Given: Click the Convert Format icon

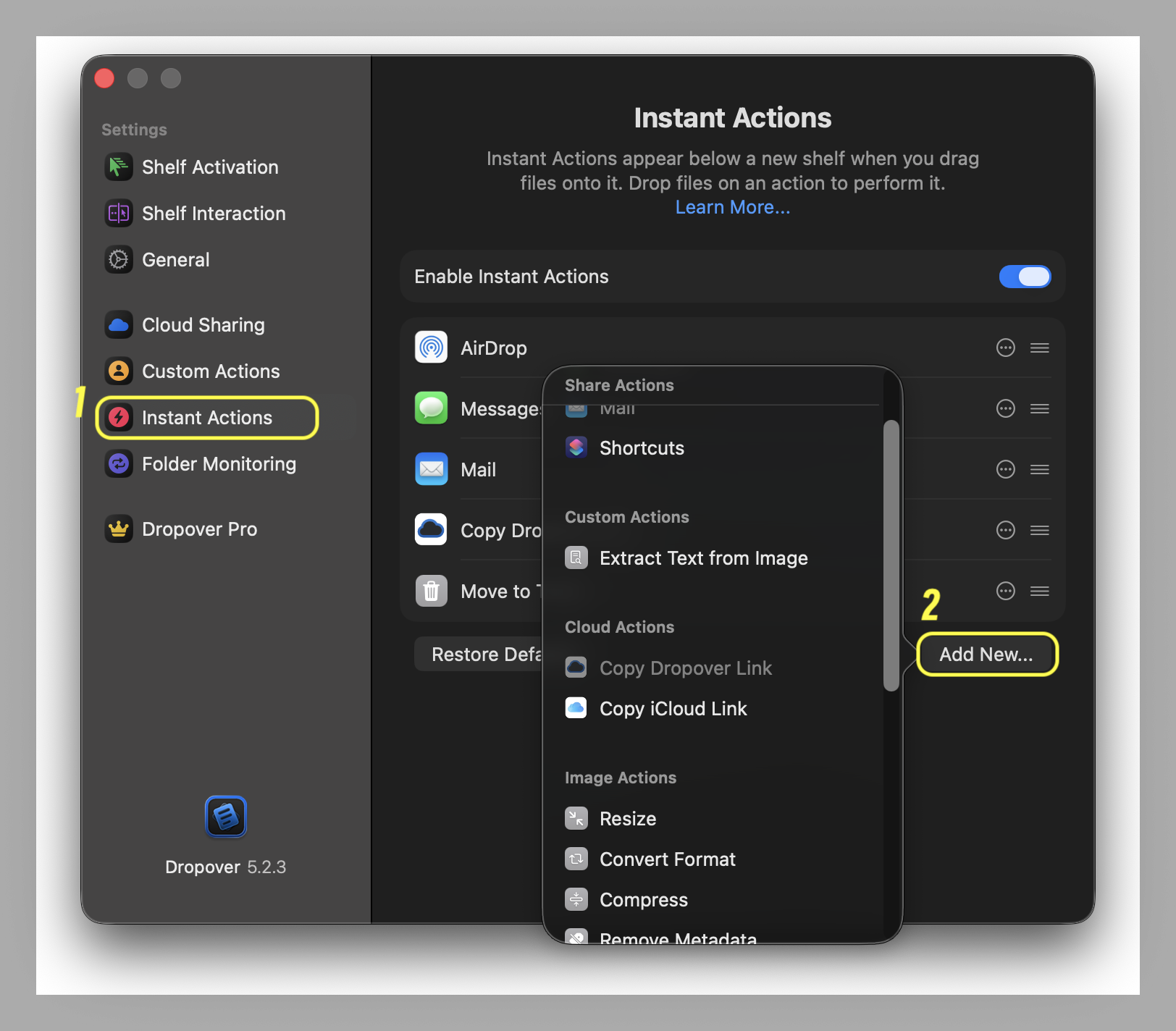Looking at the screenshot, I should coord(576,859).
